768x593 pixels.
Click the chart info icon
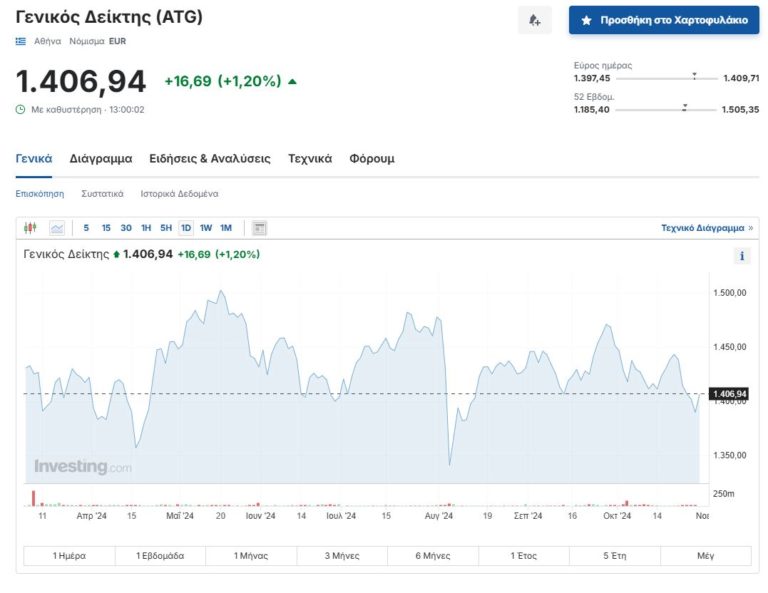(742, 256)
